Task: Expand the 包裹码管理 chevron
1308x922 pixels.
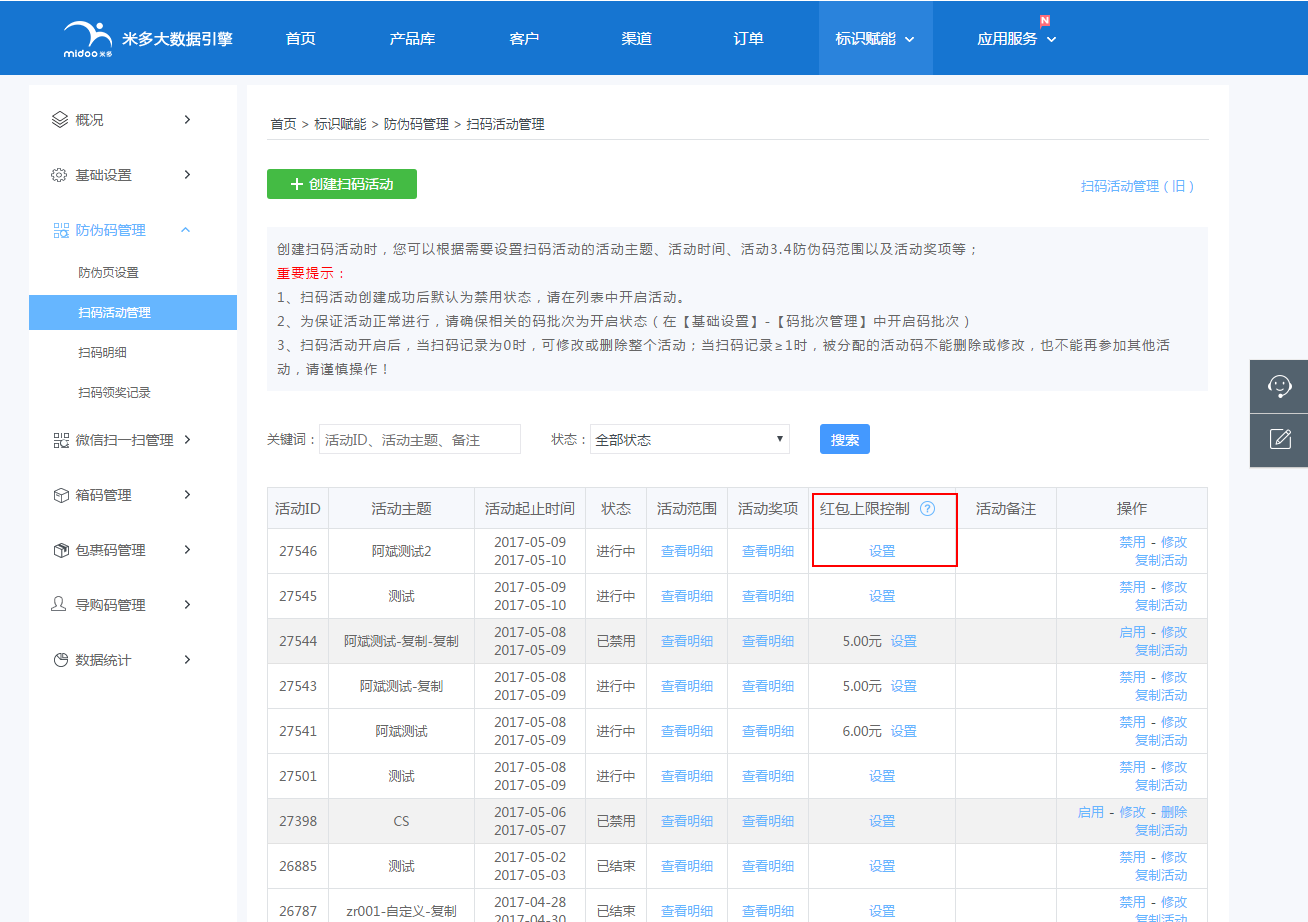Action: tap(187, 550)
